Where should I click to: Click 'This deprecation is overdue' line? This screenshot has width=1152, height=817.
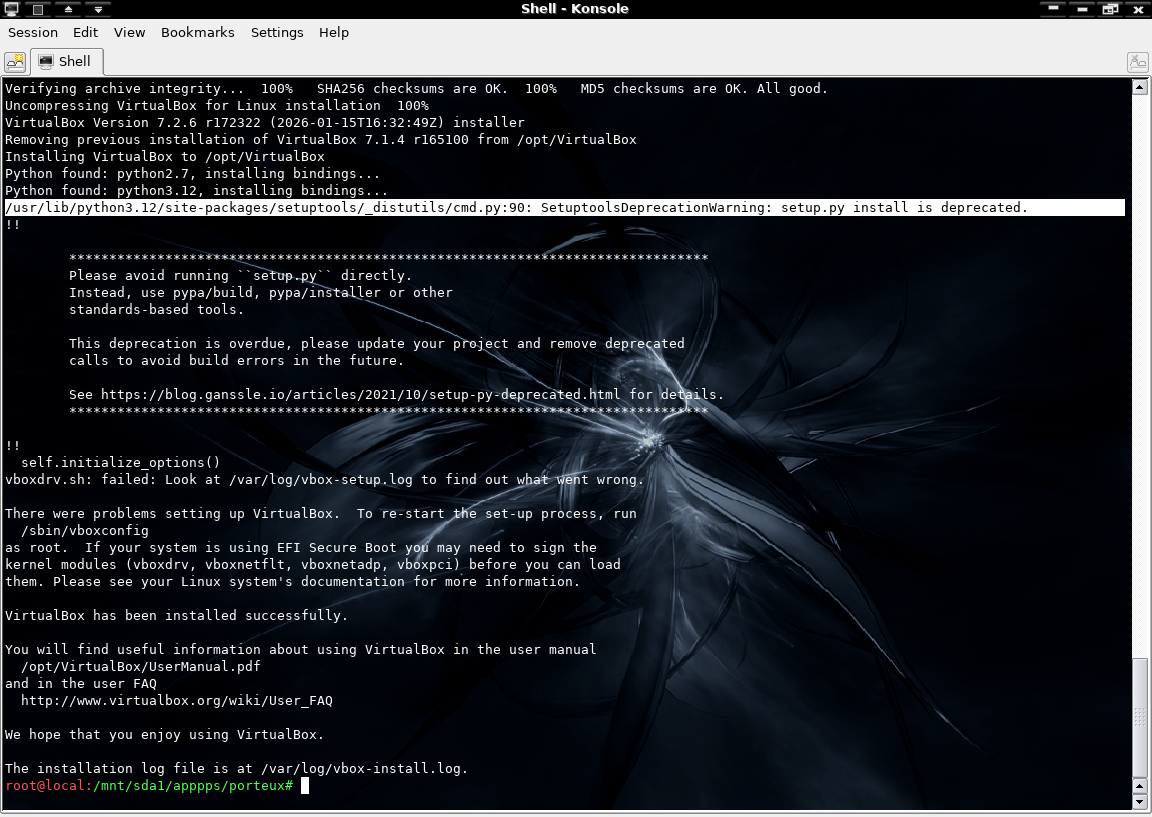376,344
